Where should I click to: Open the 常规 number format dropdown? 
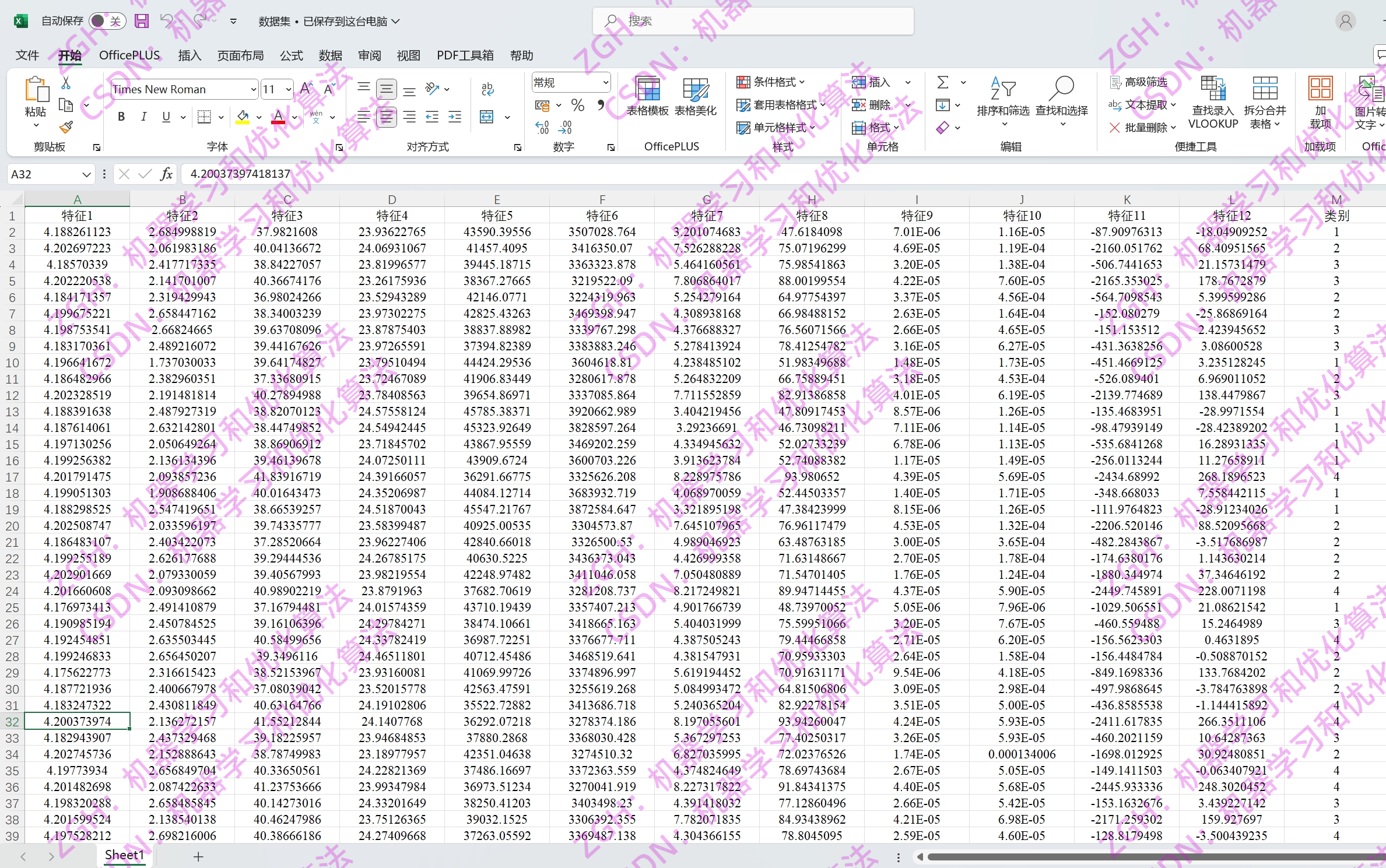tap(606, 82)
